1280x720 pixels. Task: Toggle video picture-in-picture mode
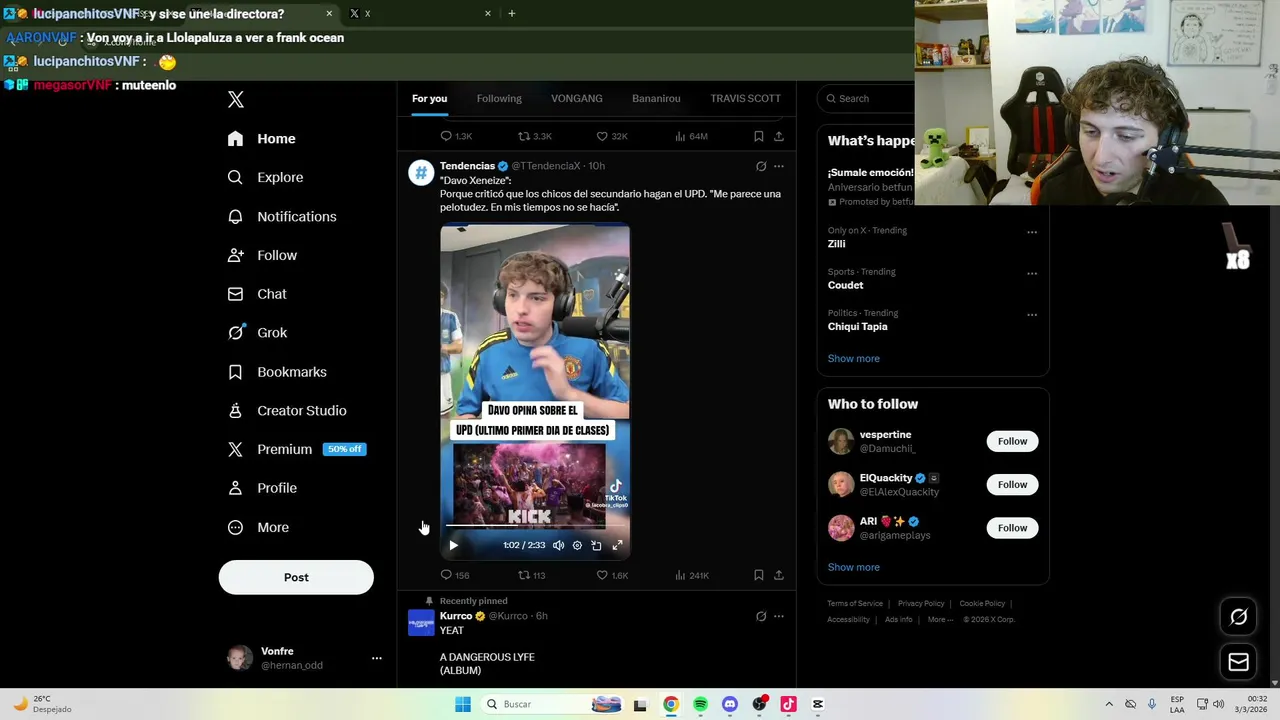click(596, 545)
